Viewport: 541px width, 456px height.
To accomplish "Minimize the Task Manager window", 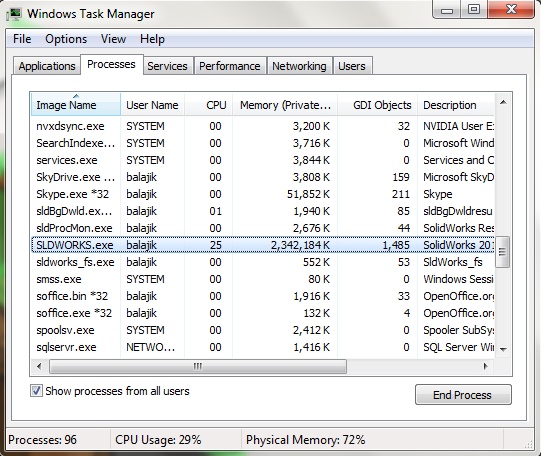I will 447,10.
